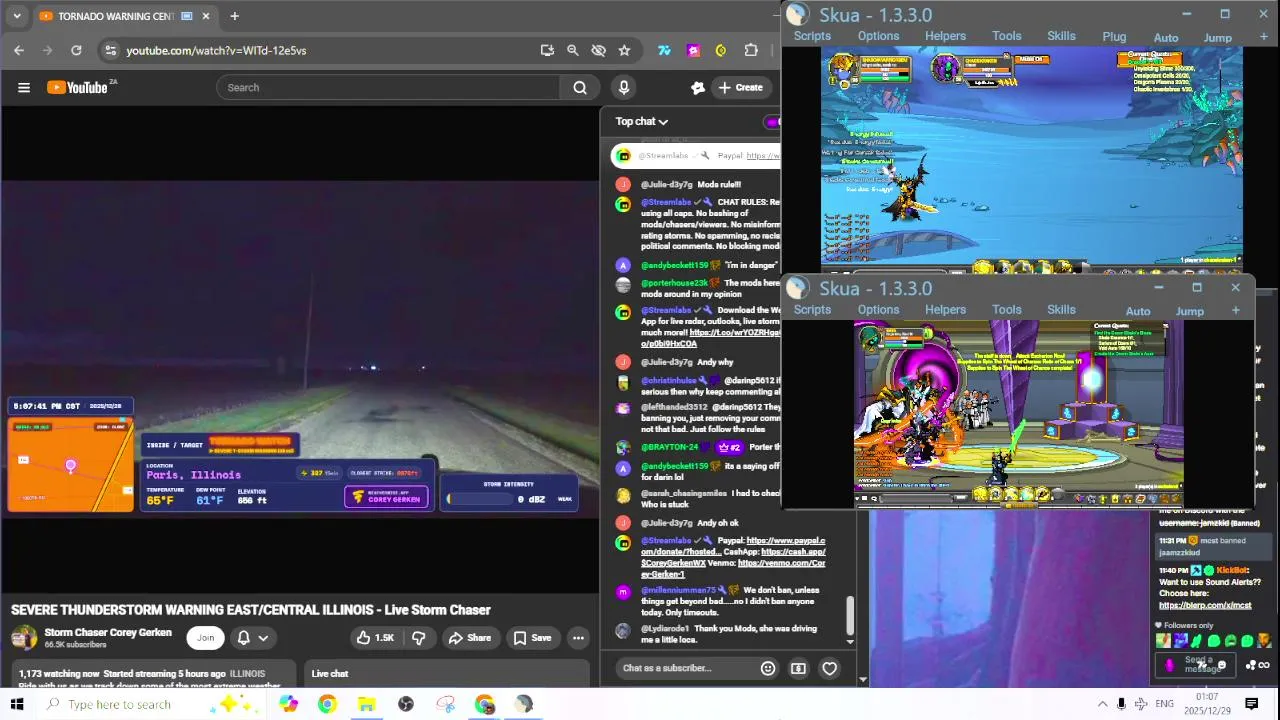This screenshot has width=1280, height=720.
Task: Click the install app icon in address bar
Action: coord(547,50)
